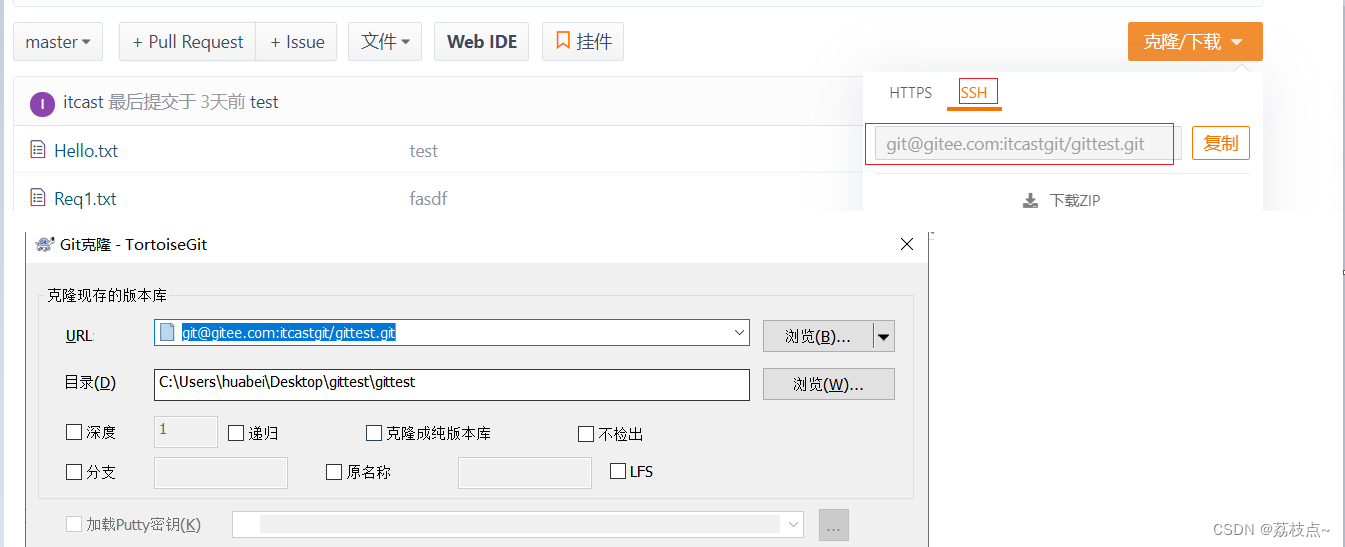1345x547 pixels.
Task: Close the Git克隆 TortoiseGit dialog
Action: (x=907, y=244)
